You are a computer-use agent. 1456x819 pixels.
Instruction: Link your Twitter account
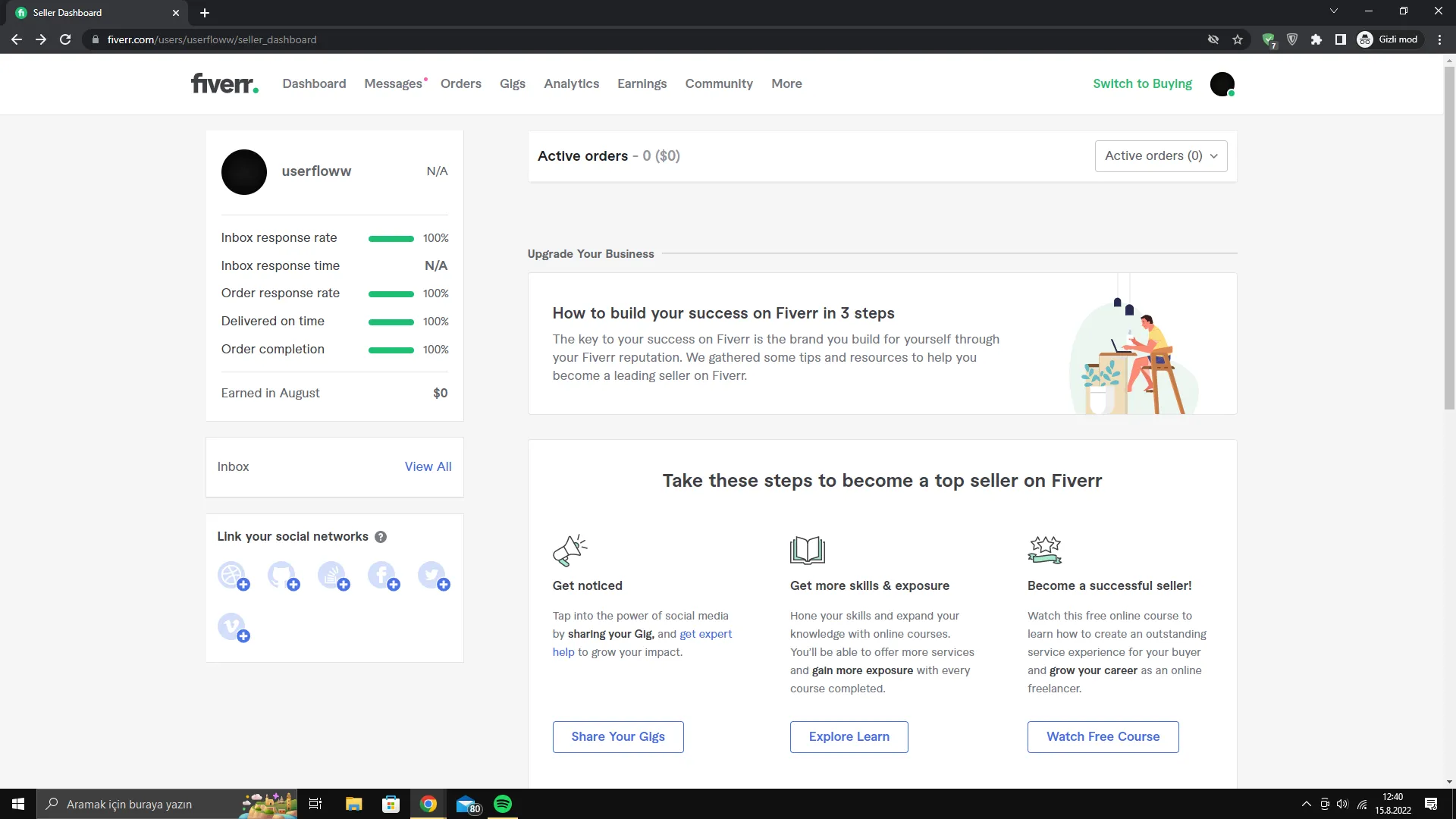click(x=433, y=576)
